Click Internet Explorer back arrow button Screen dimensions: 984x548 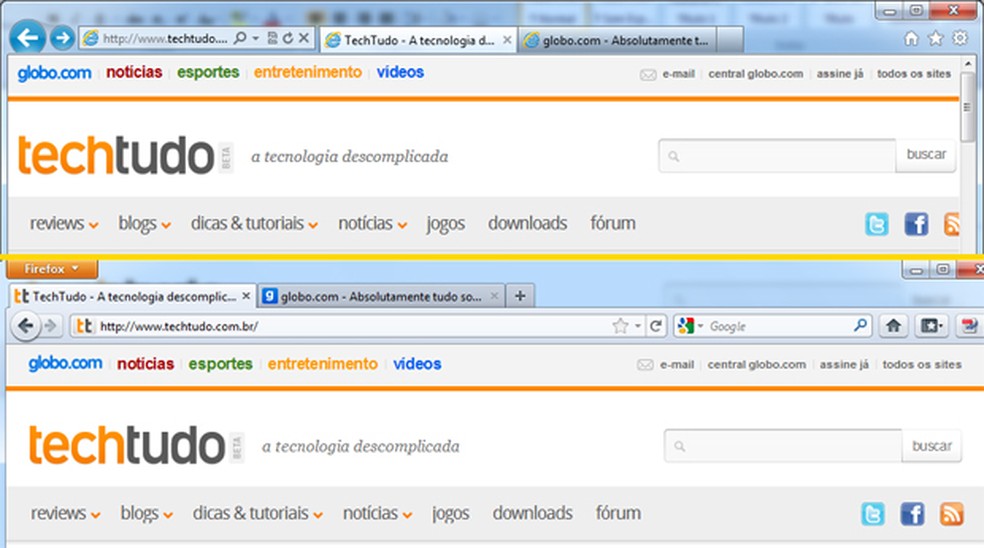[27, 38]
